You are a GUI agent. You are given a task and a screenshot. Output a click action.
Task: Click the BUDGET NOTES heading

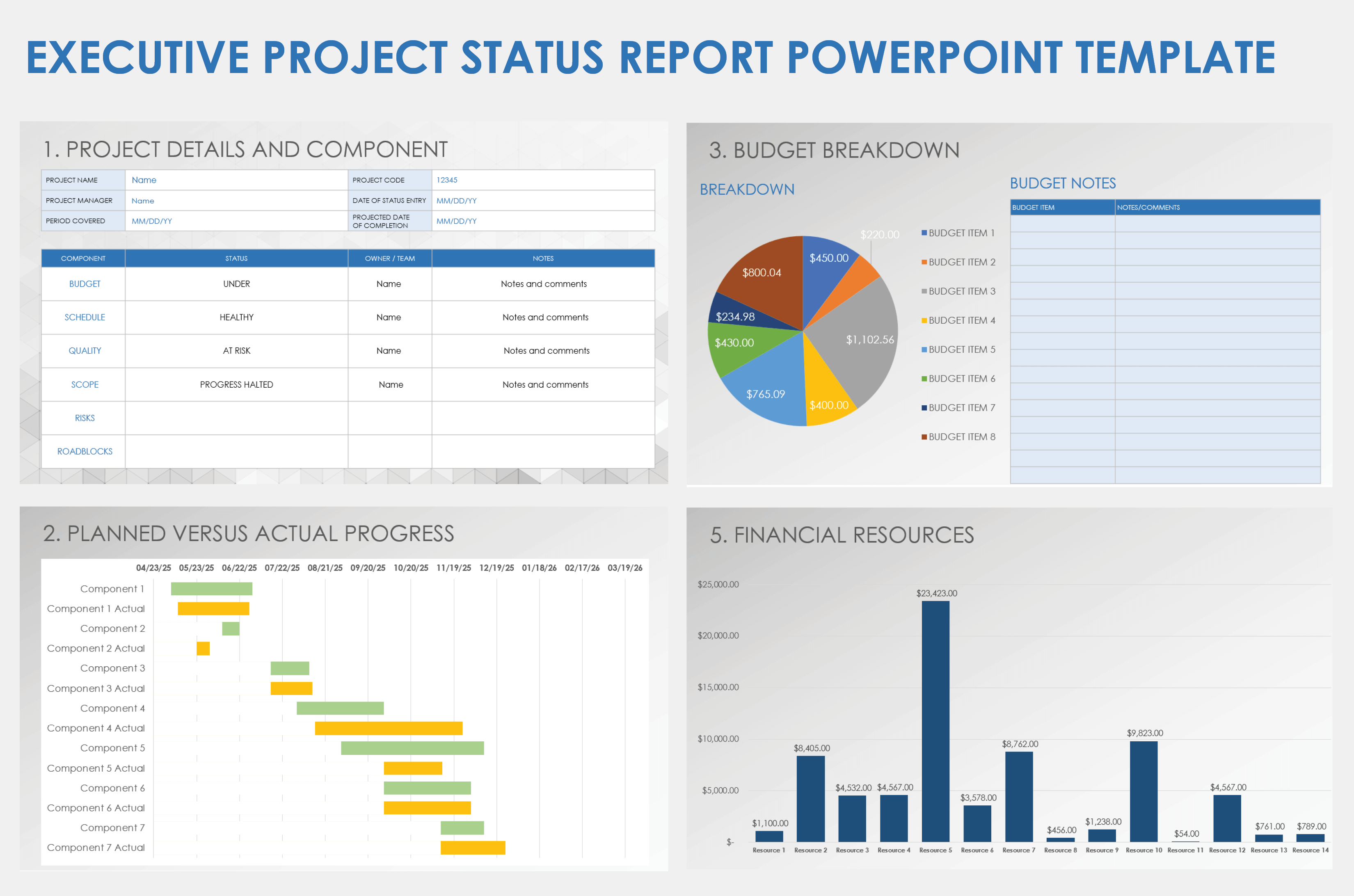coord(1063,183)
